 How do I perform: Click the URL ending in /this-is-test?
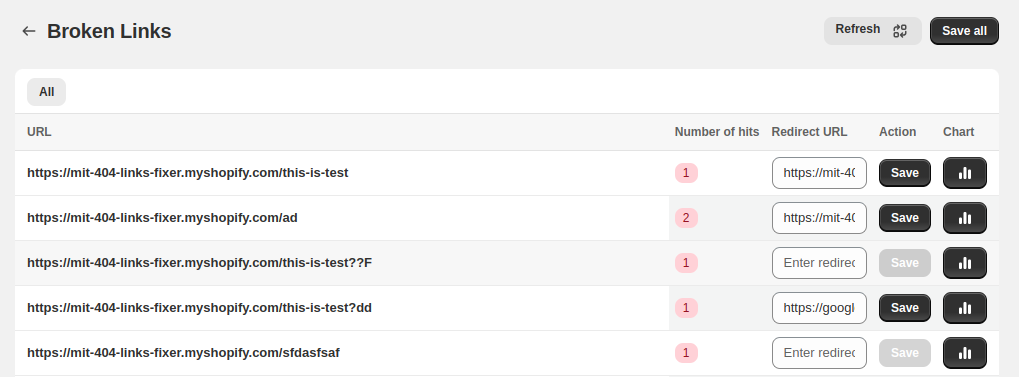click(188, 173)
